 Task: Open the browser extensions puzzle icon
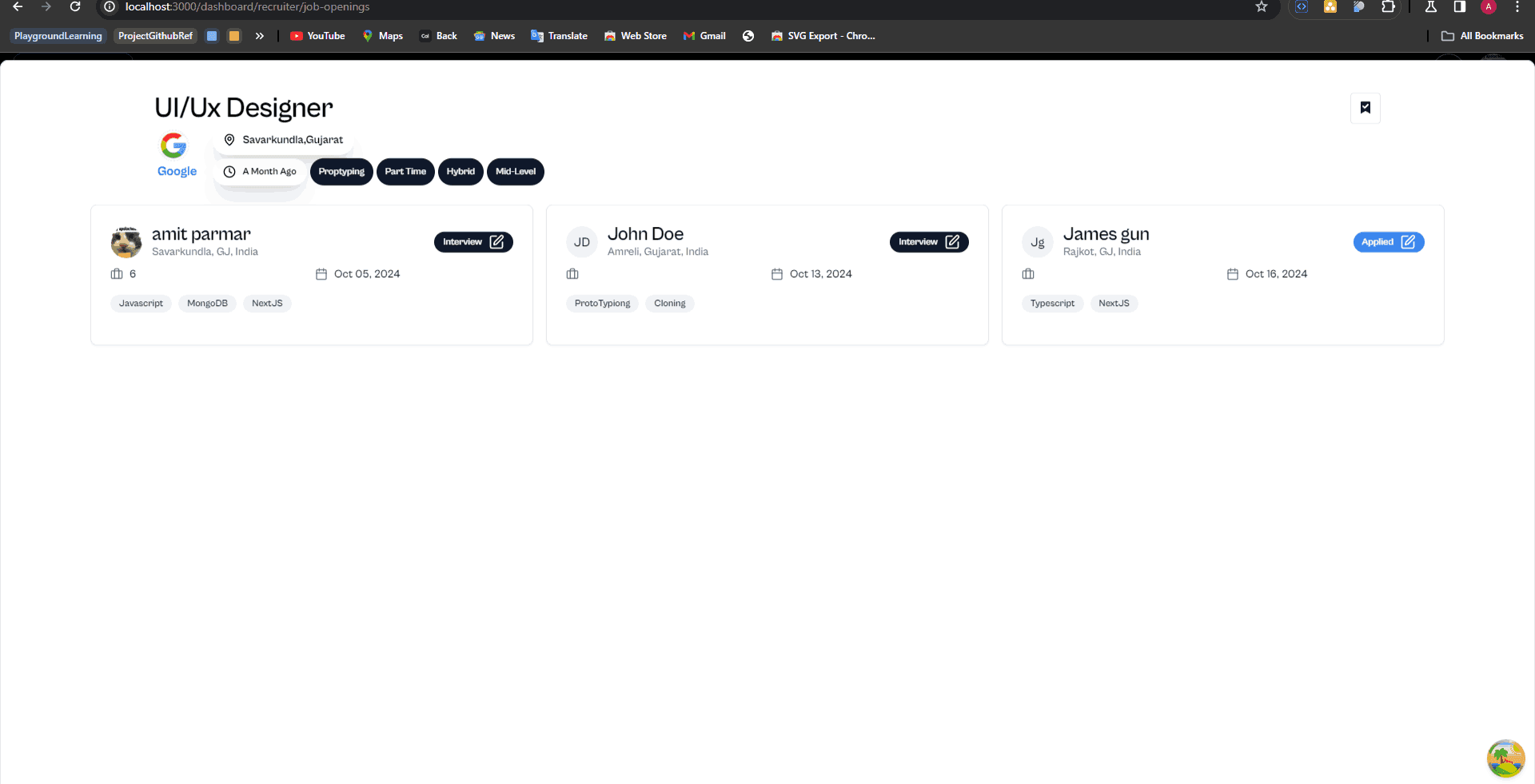coord(1388,7)
